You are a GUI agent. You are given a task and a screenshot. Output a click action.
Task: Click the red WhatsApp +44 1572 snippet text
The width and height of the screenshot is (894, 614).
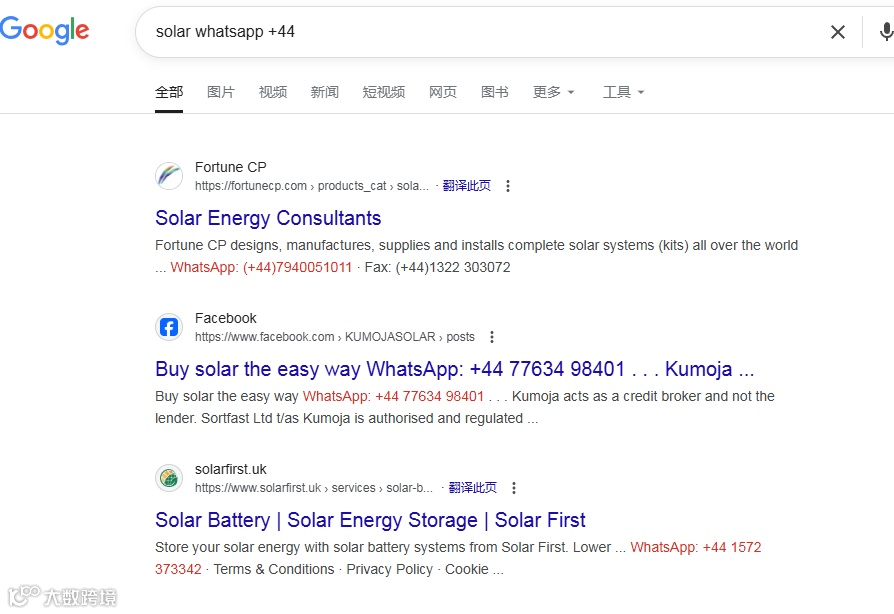pyautogui.click(x=696, y=547)
